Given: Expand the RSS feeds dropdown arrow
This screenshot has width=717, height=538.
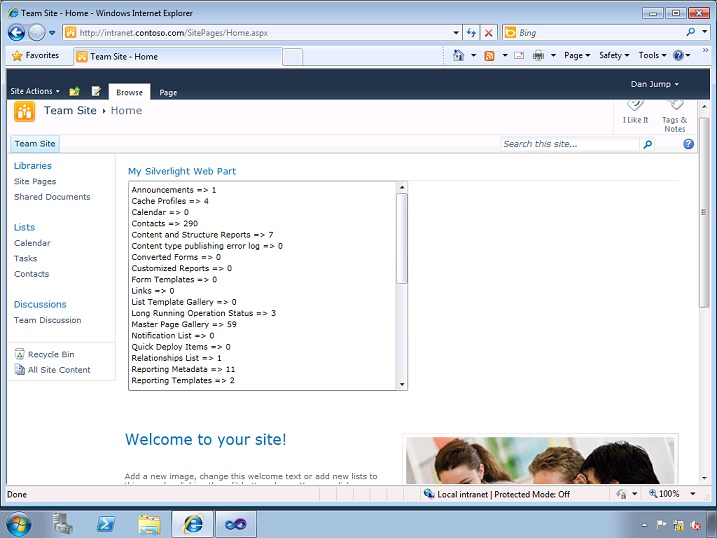Looking at the screenshot, I should pos(505,56).
